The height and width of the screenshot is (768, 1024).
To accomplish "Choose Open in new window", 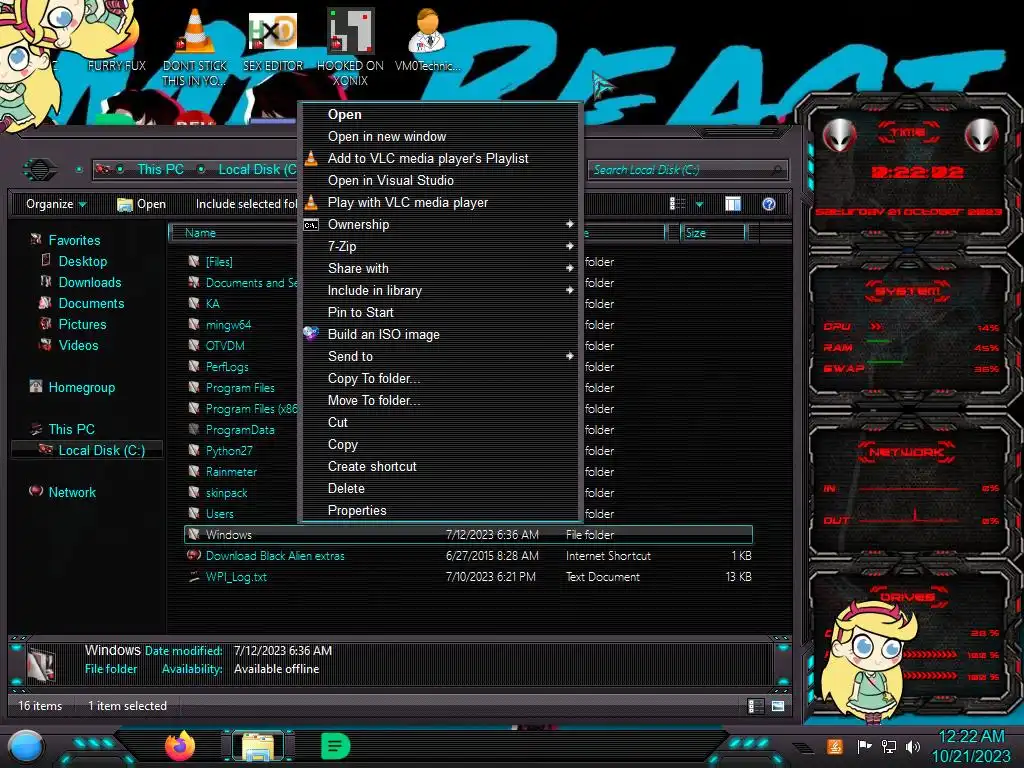I will (440, 136).
